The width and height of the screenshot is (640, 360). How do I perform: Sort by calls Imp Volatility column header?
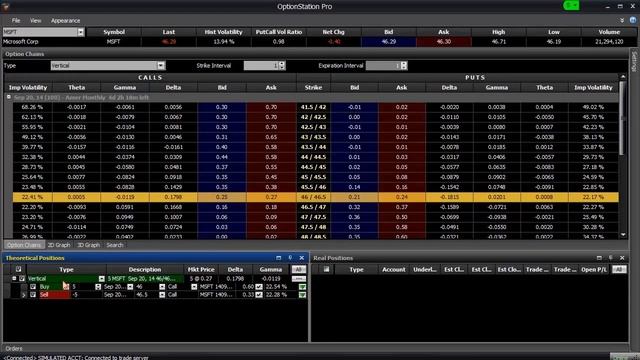tap(28, 87)
